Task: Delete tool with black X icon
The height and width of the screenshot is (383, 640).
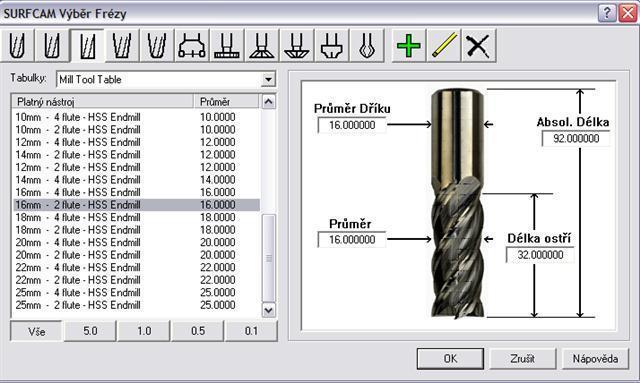Action: [x=478, y=45]
